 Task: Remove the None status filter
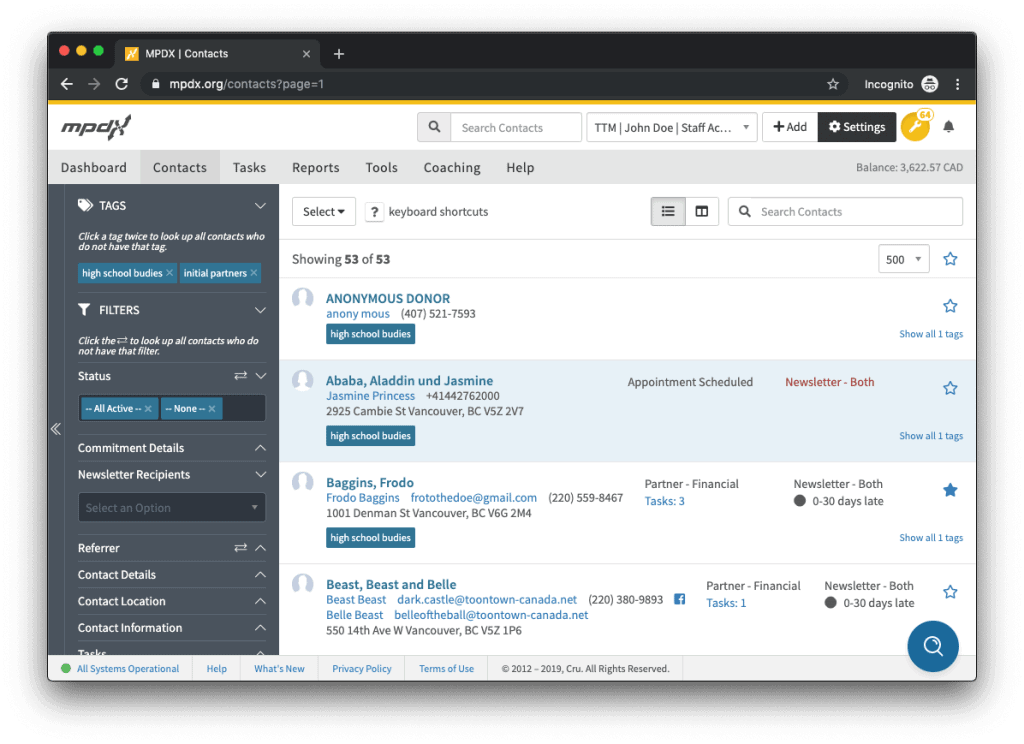tap(212, 408)
